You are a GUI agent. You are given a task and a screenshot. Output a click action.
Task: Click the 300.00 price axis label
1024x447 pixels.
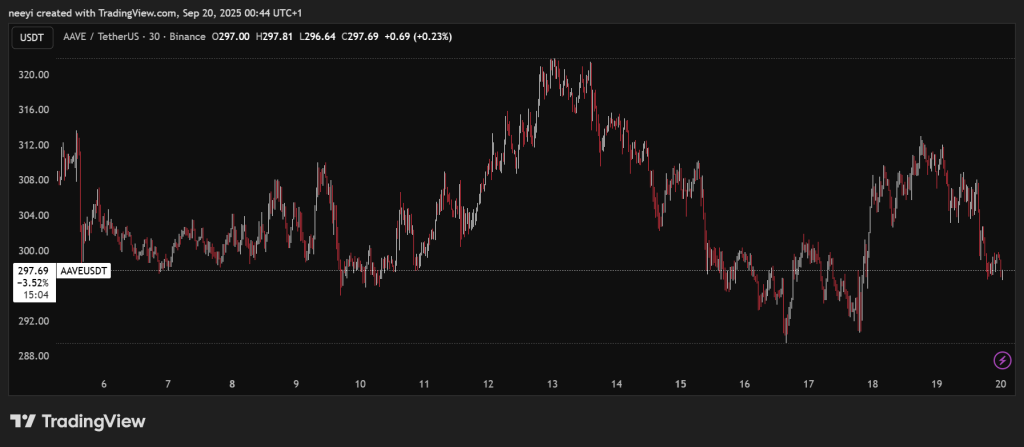[34, 251]
